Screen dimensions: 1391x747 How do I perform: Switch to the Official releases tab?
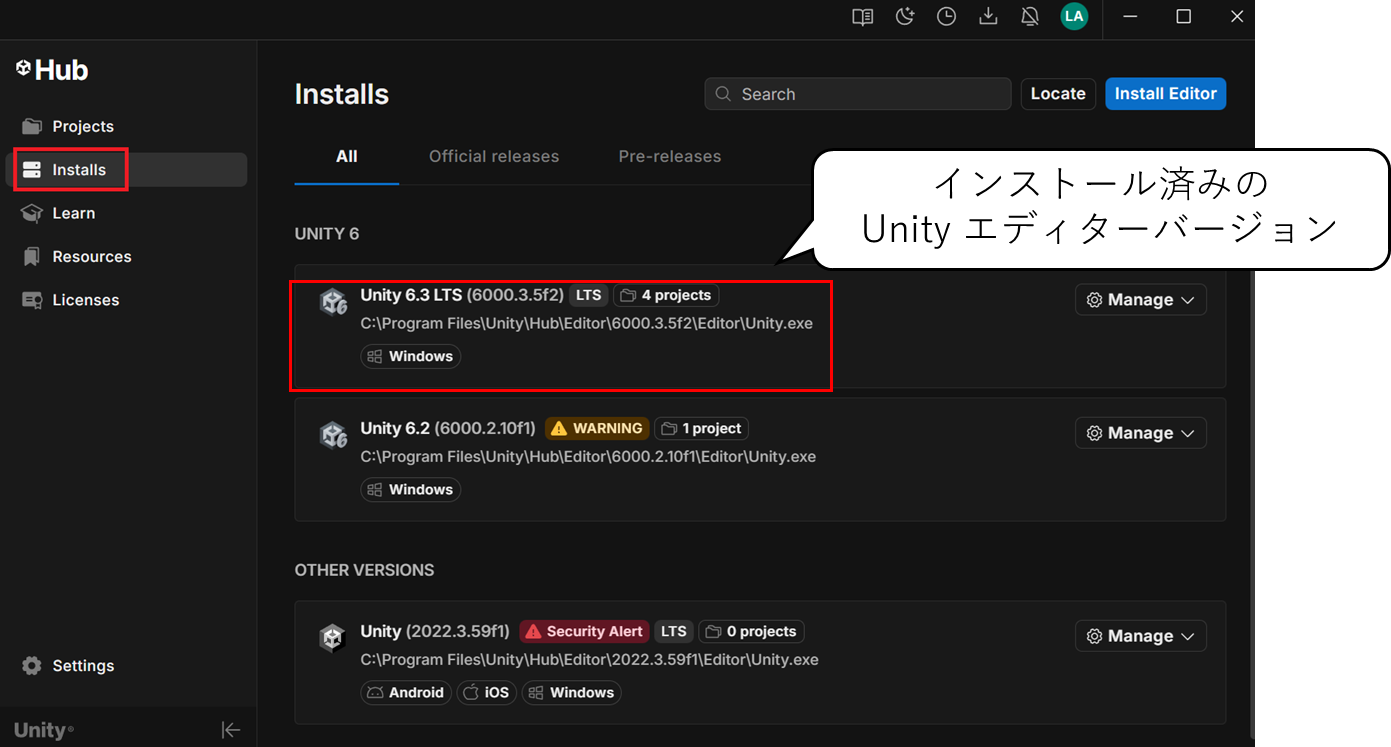(x=494, y=156)
